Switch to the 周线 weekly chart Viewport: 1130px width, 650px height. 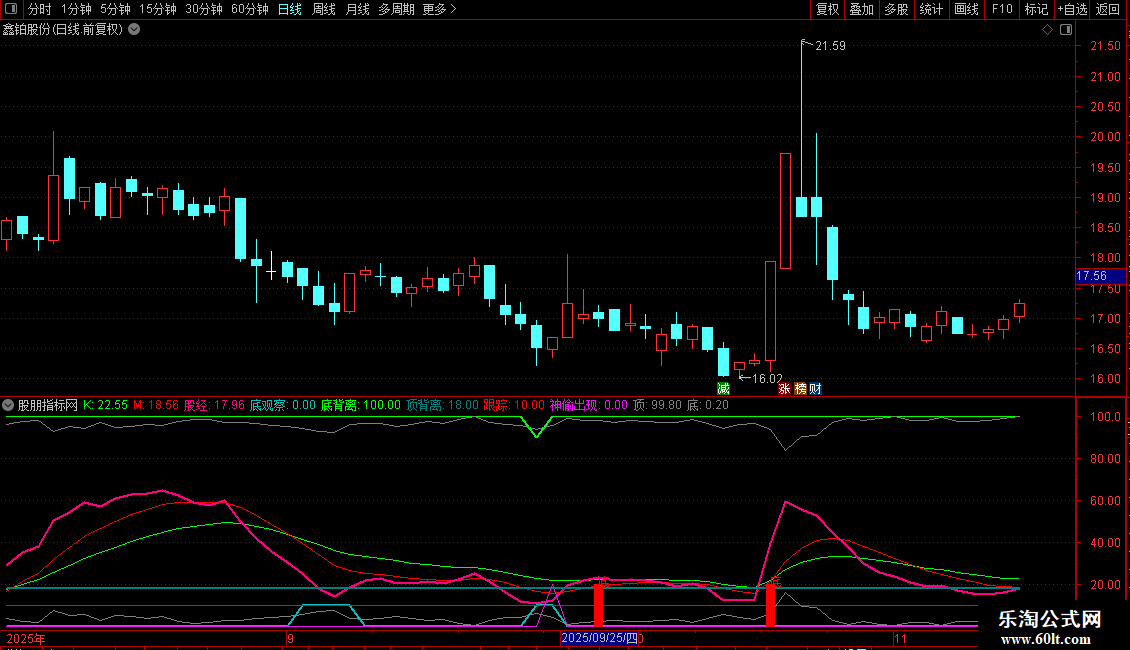(324, 10)
